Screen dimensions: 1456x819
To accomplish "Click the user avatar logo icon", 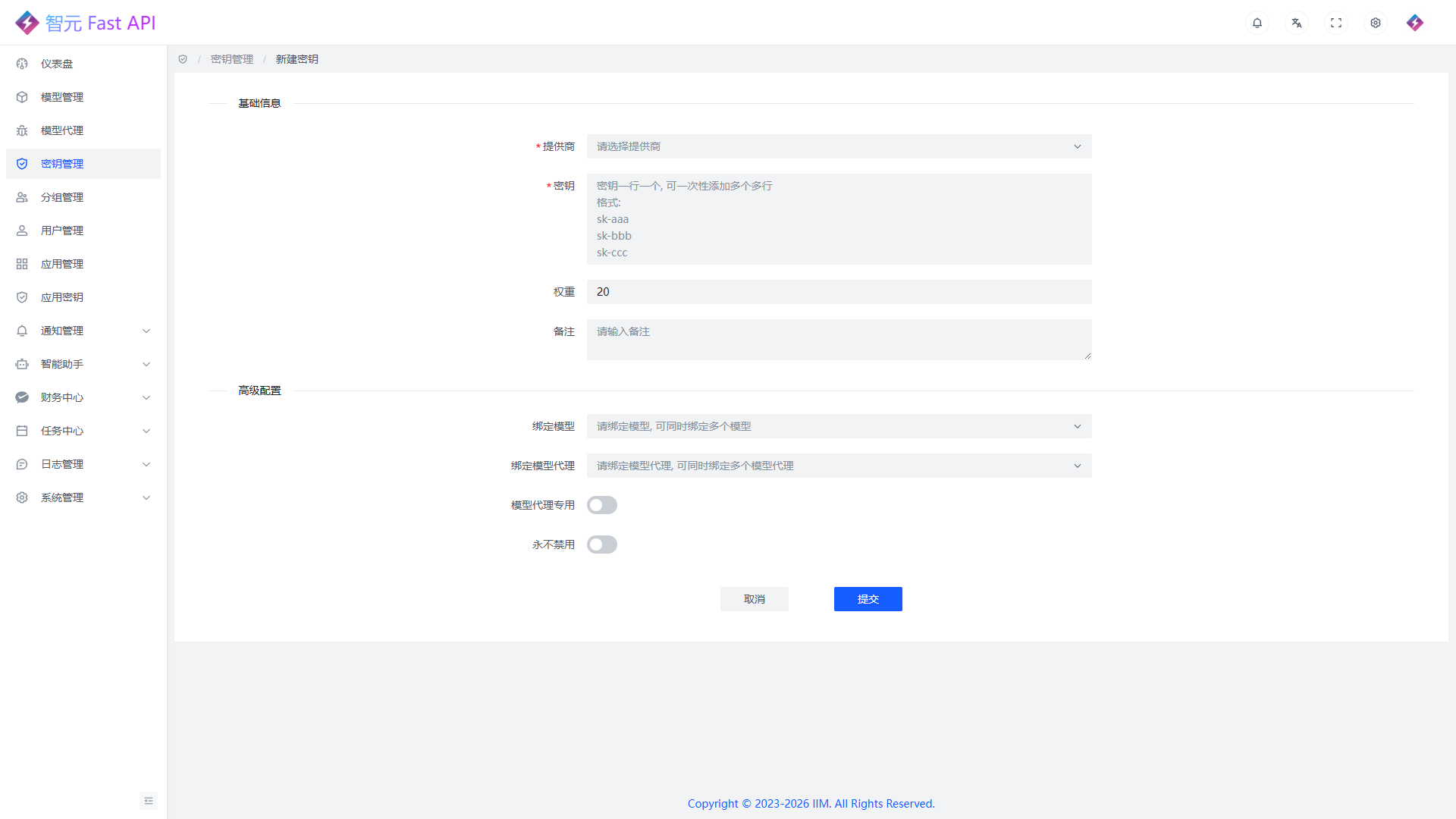I will (1415, 23).
